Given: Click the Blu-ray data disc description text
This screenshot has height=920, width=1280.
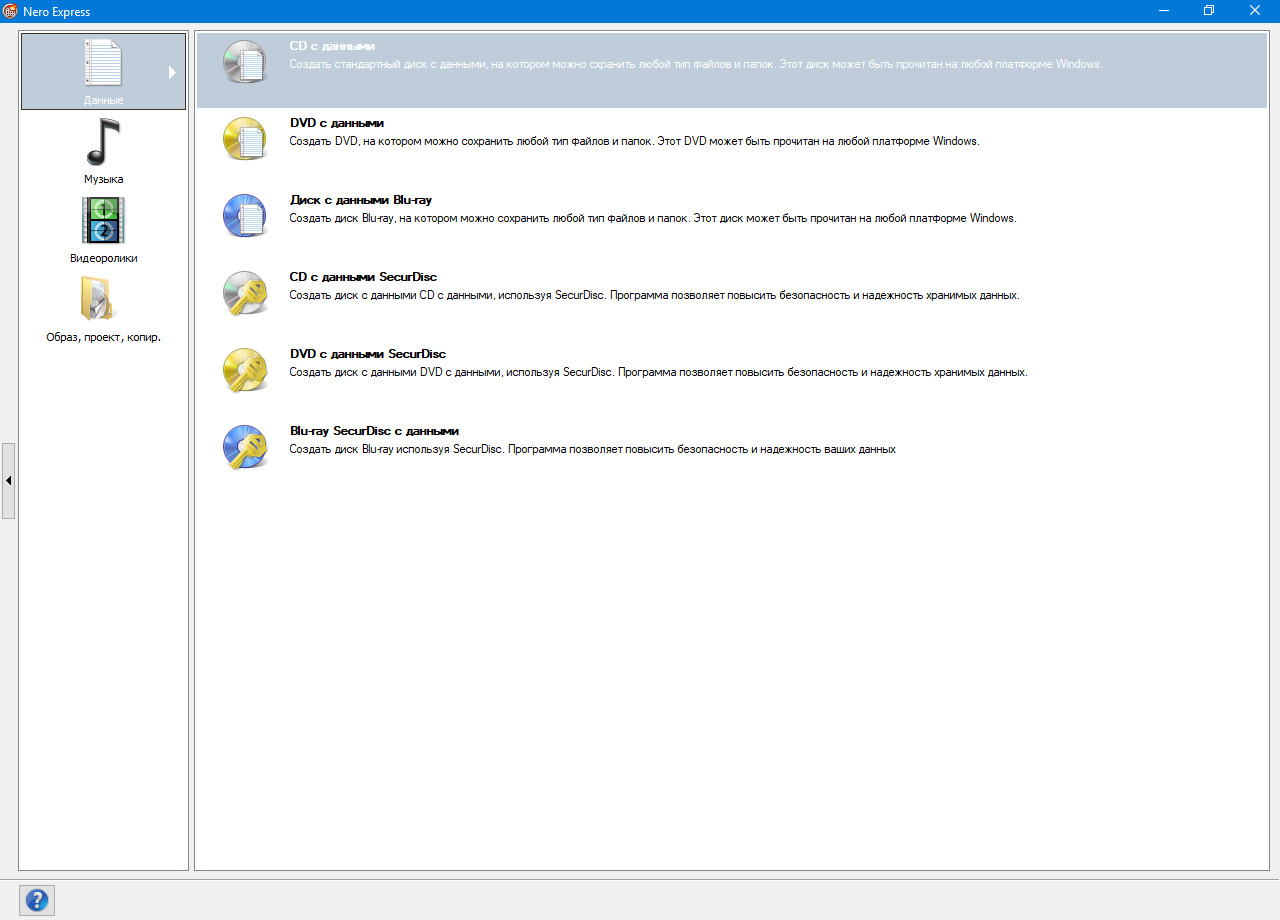Looking at the screenshot, I should coord(653,218).
